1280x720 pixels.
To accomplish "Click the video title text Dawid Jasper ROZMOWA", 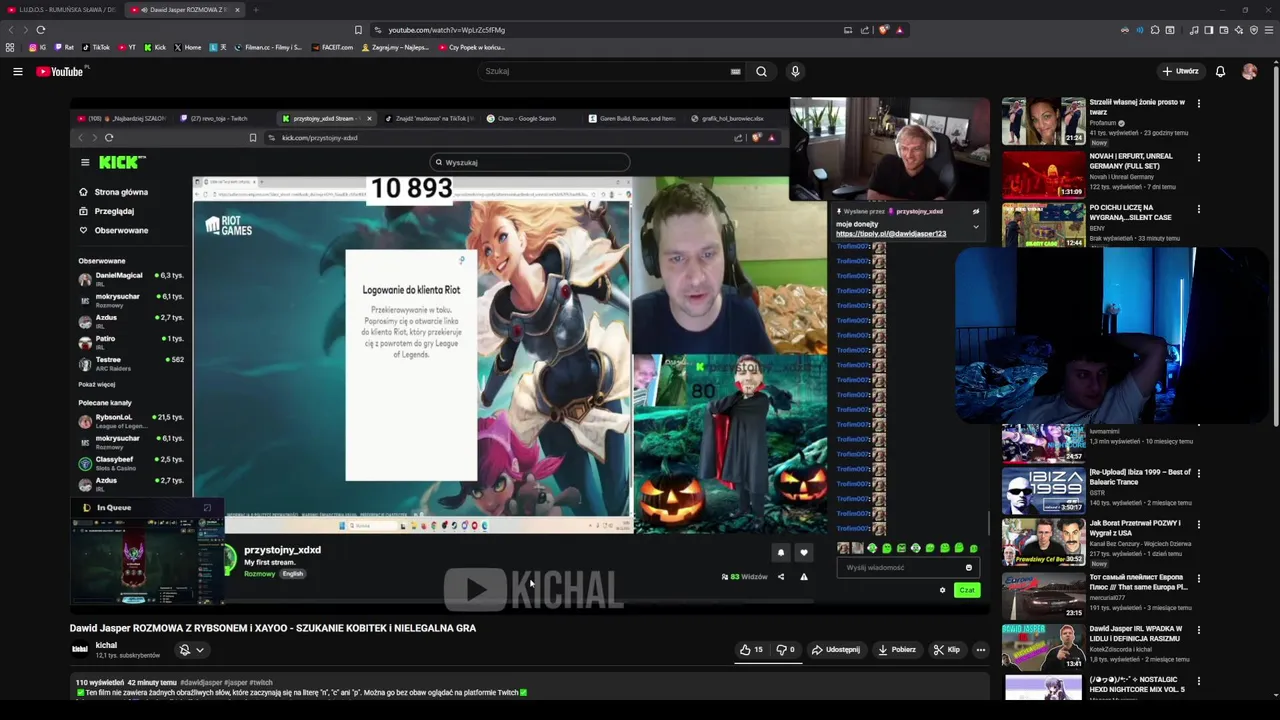I will pyautogui.click(x=272, y=628).
